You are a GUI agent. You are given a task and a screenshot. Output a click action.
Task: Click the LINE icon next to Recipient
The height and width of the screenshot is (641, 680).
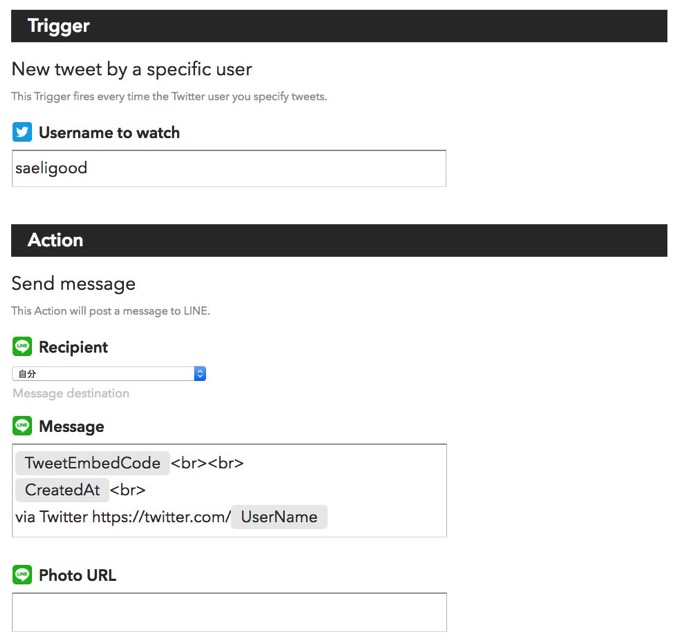click(22, 347)
